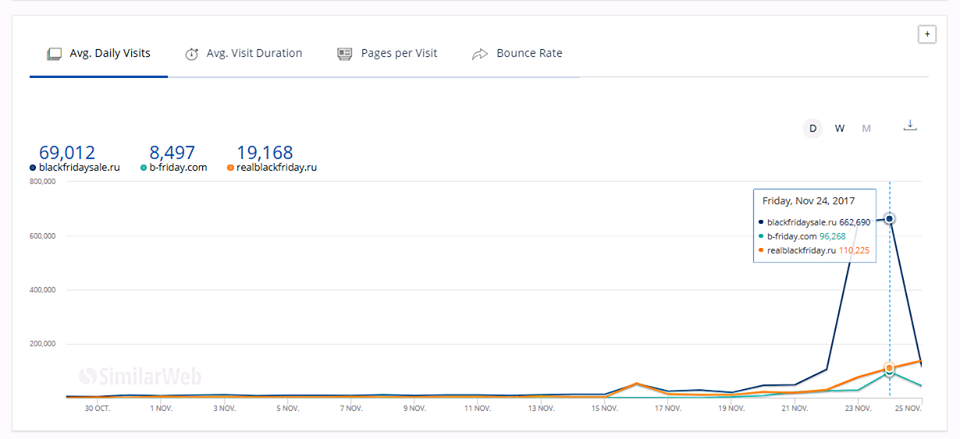Image resolution: width=960 pixels, height=439 pixels.
Task: Switch chart to monthly M view
Action: (866, 128)
